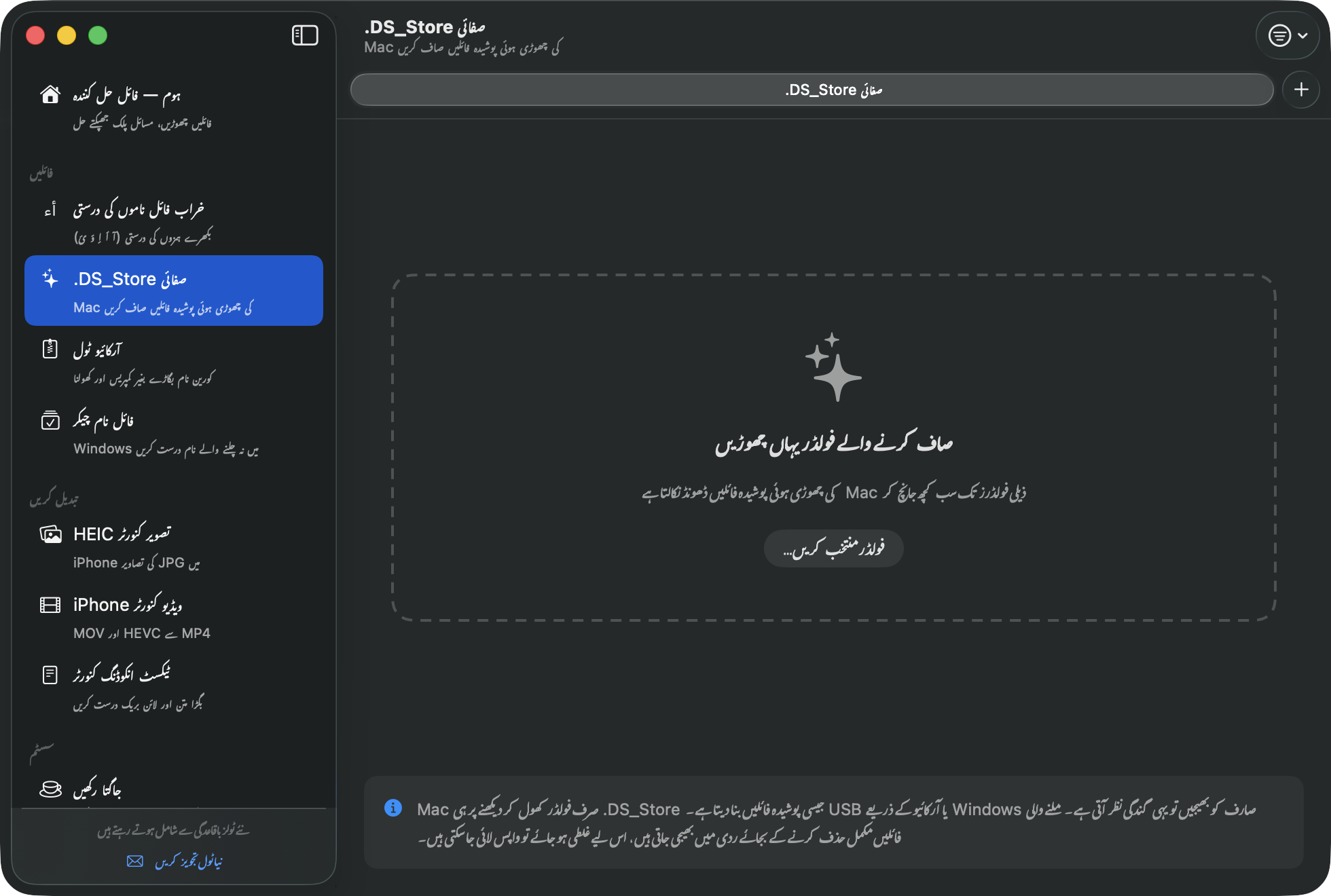
Task: Click the envelope mail icon in sidebar footer
Action: pyautogui.click(x=135, y=861)
